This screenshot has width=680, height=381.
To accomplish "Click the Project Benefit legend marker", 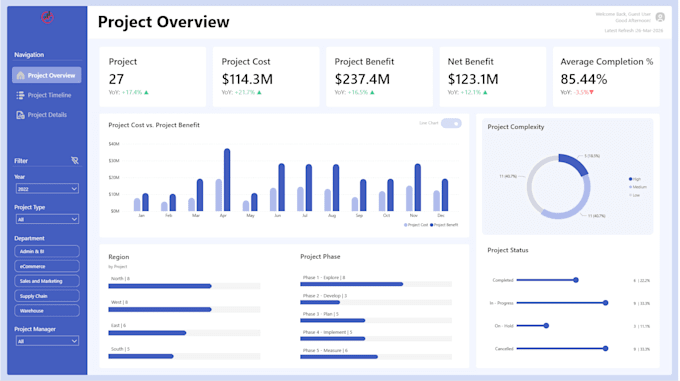I will click(432, 225).
